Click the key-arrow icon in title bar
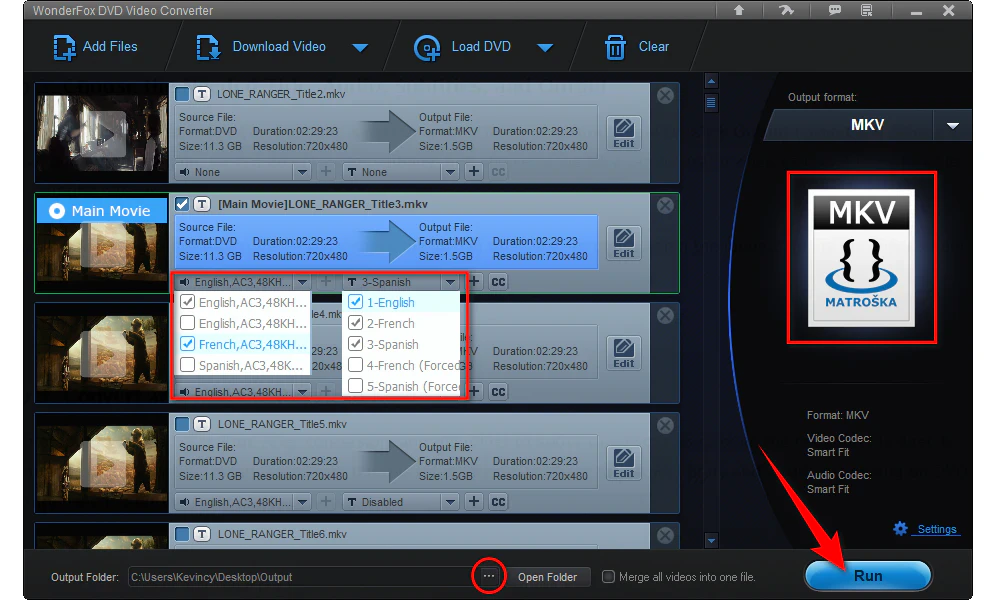This screenshot has width=1000, height=600. coord(786,10)
